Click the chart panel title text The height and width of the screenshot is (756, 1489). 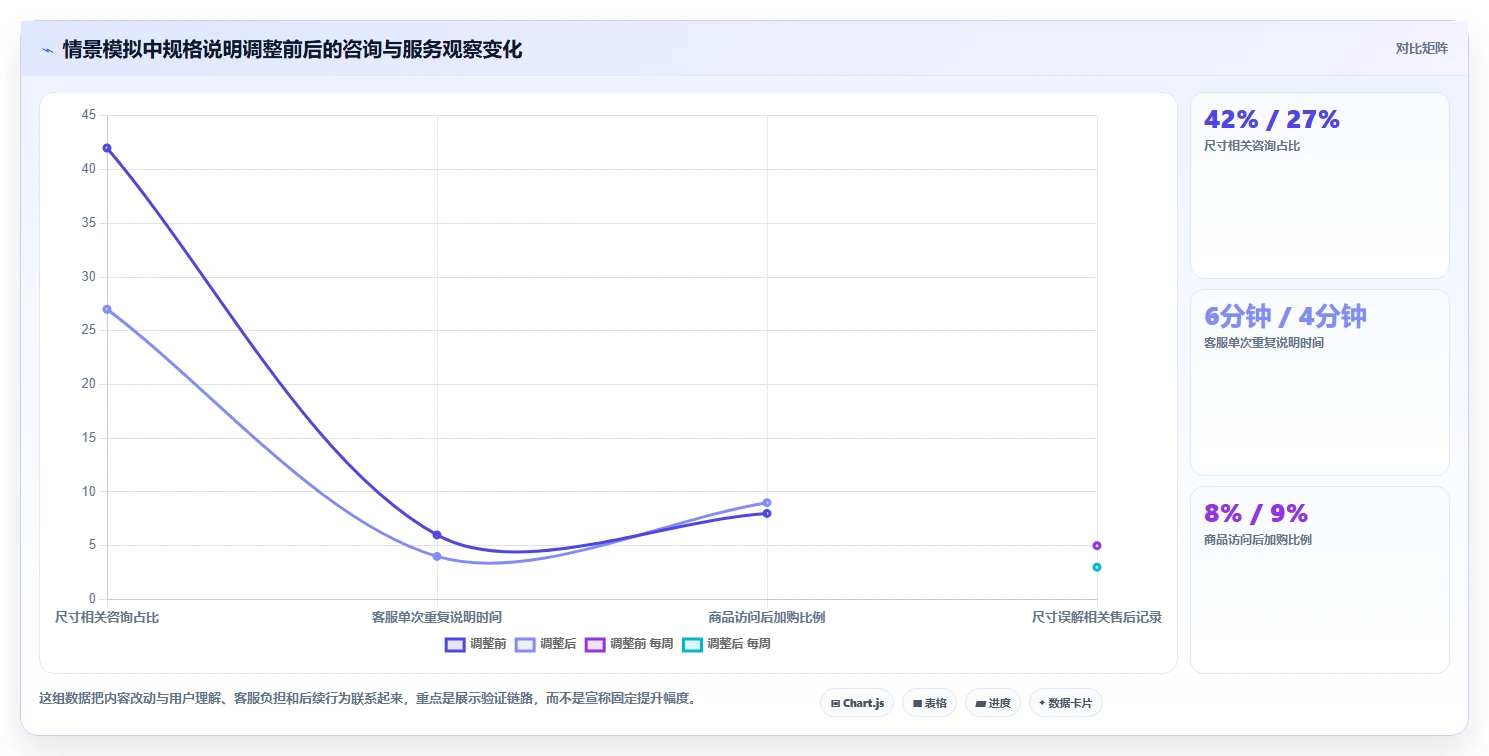[292, 50]
